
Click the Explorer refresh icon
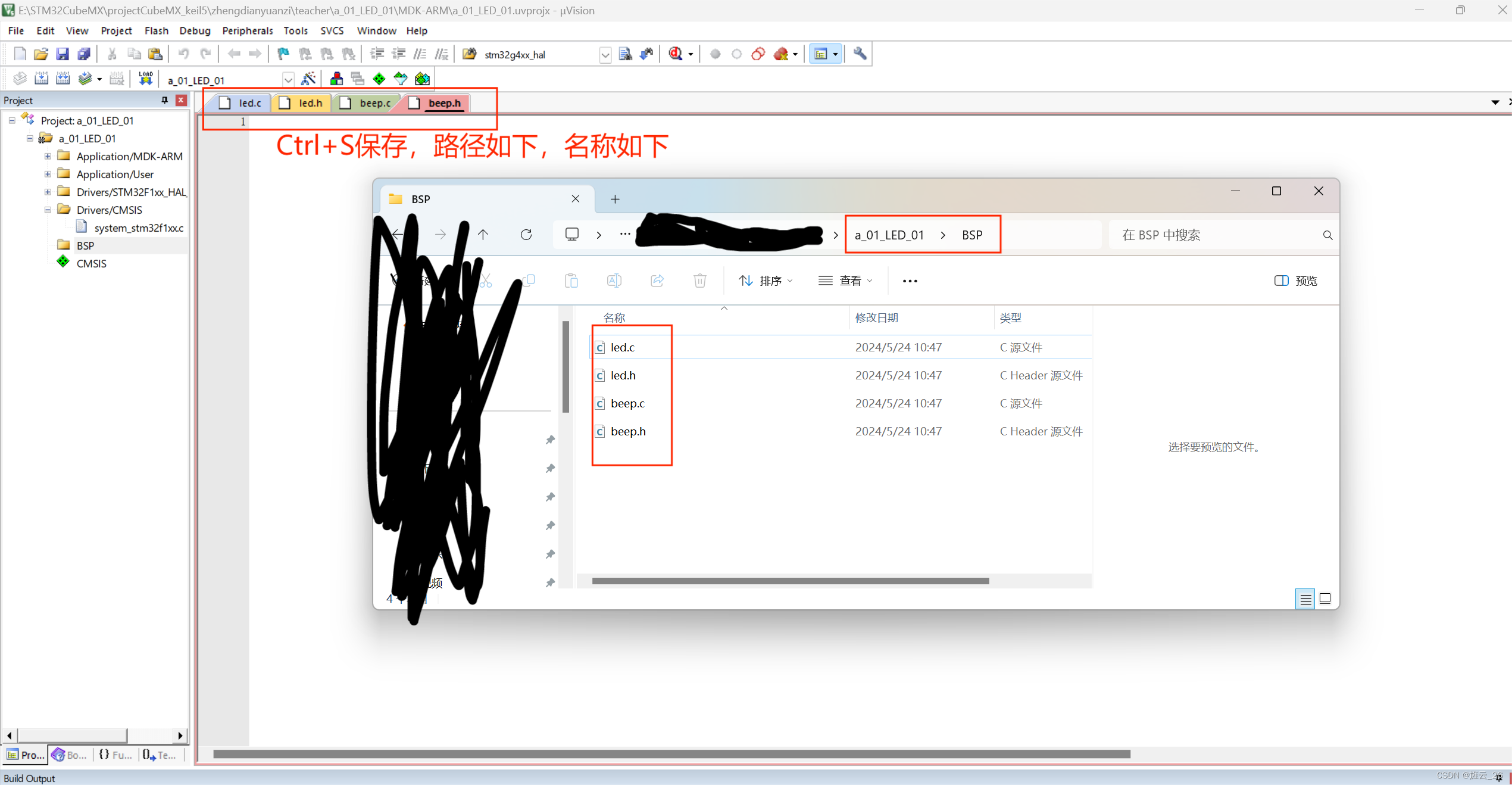tap(526, 235)
